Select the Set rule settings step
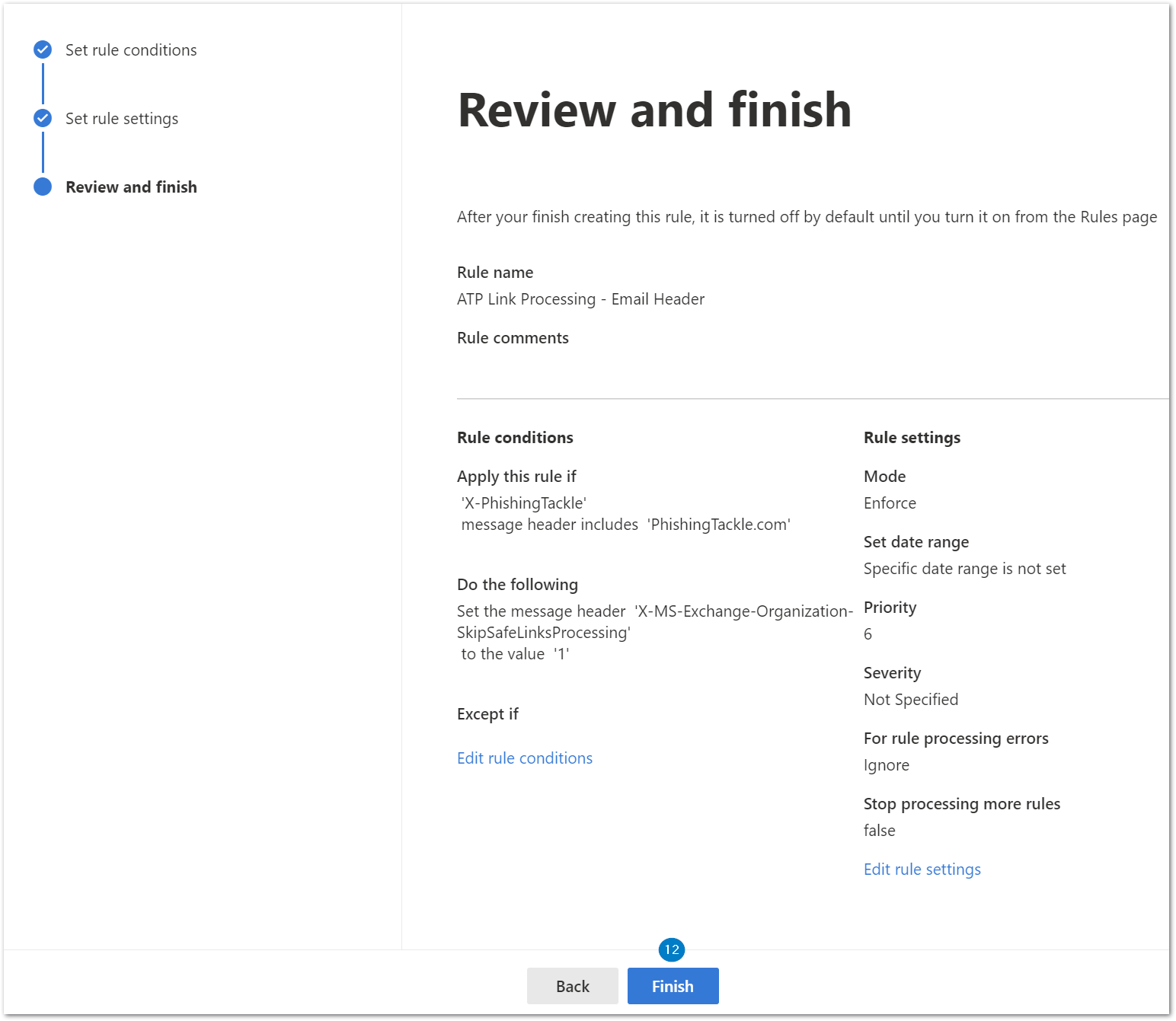 pos(122,119)
